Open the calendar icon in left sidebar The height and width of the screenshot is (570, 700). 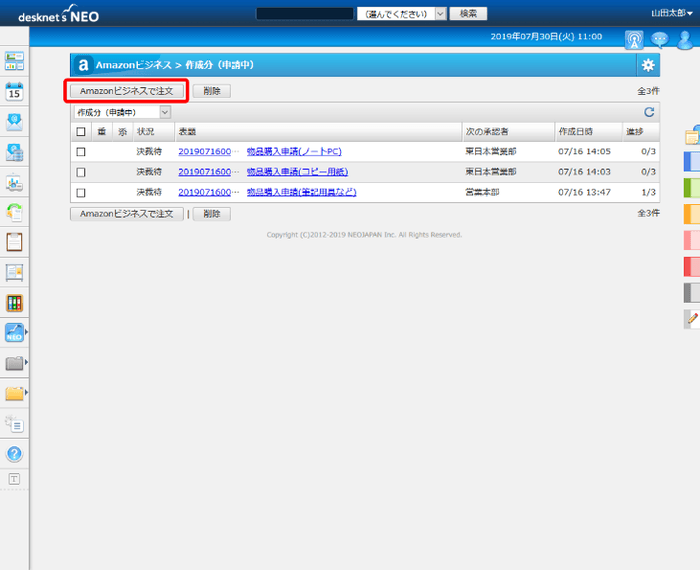pos(14,92)
